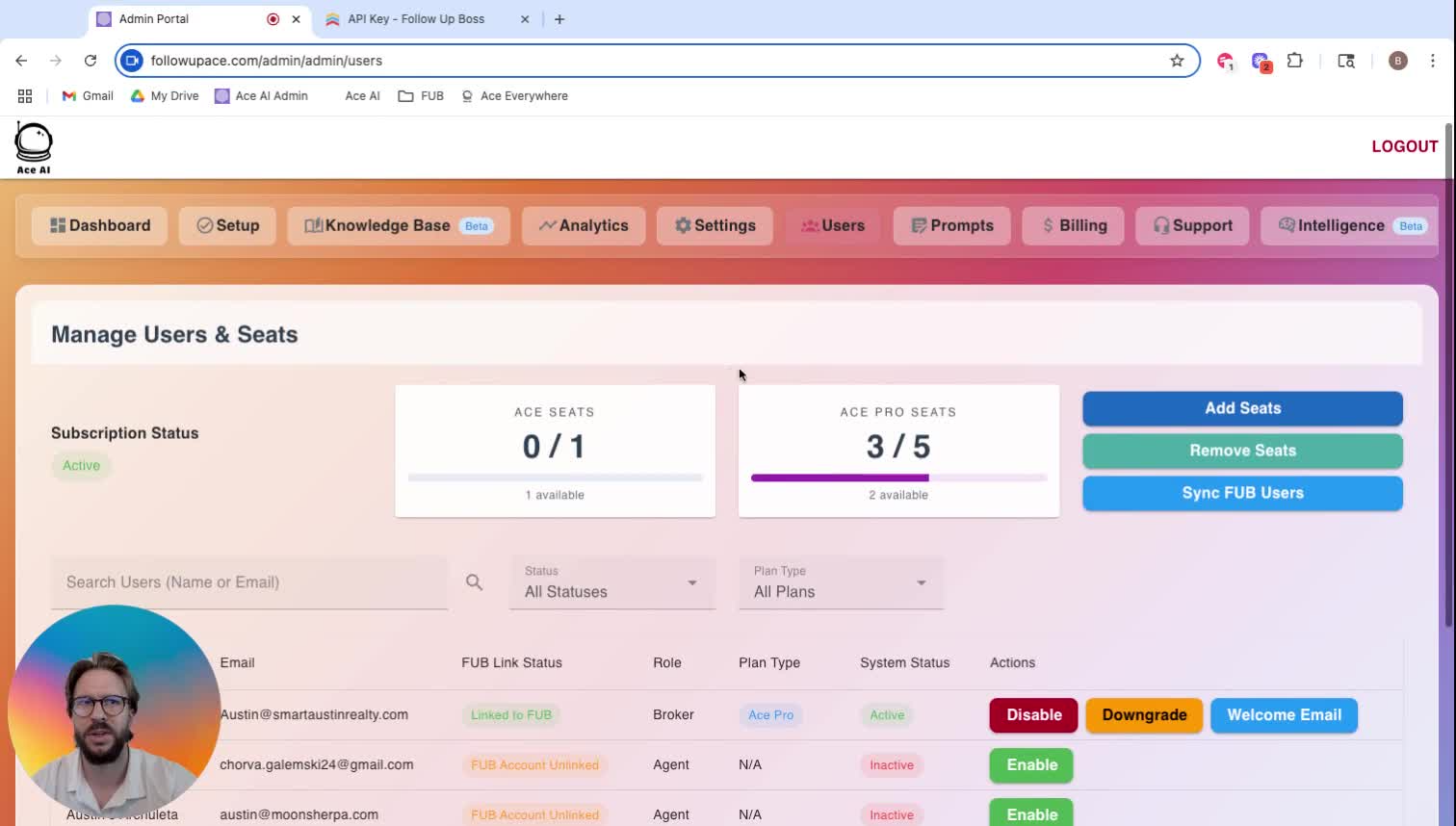The width and height of the screenshot is (1456, 826).
Task: Click the presenter webcam video bubble
Action: (114, 712)
